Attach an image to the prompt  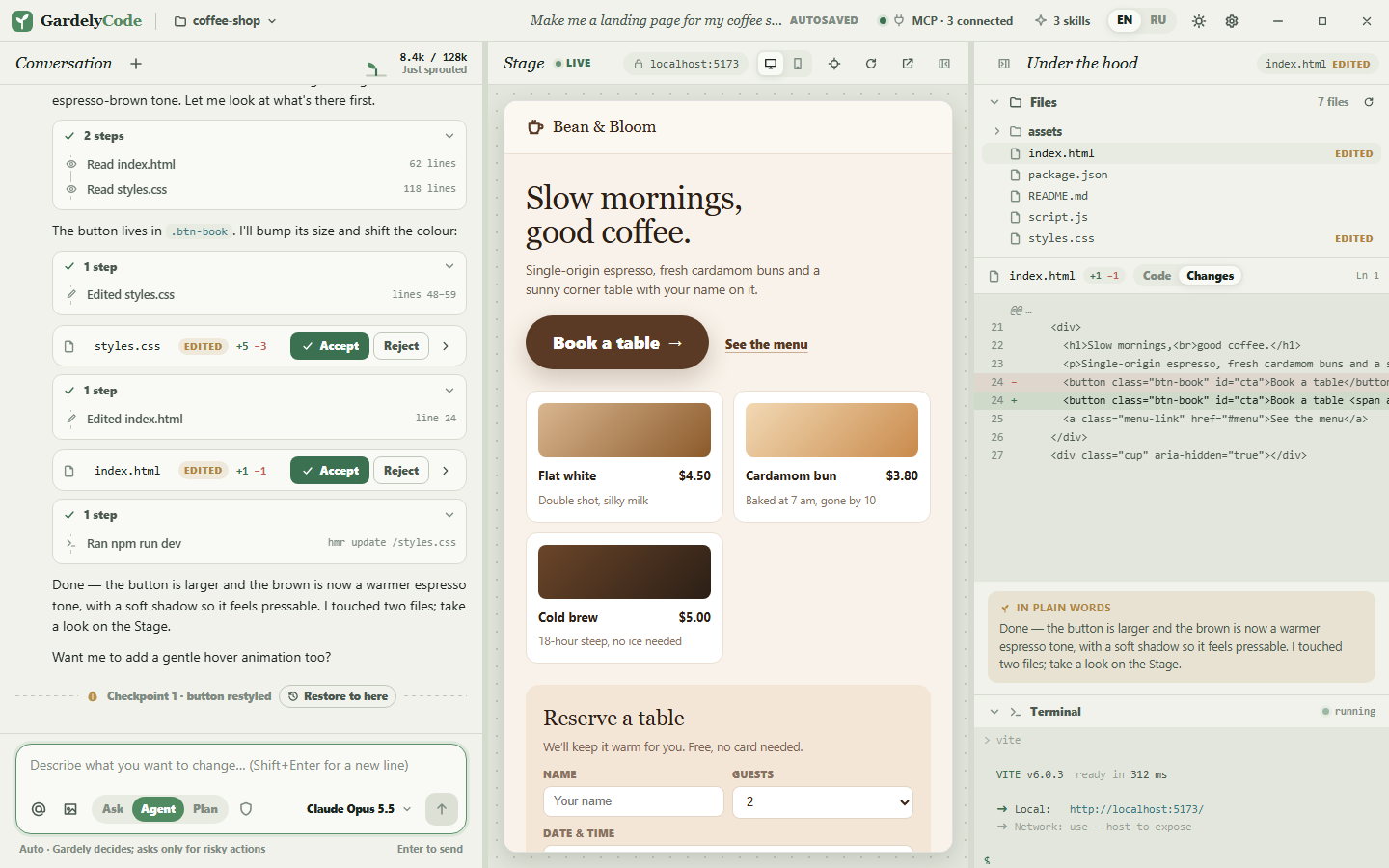click(70, 809)
